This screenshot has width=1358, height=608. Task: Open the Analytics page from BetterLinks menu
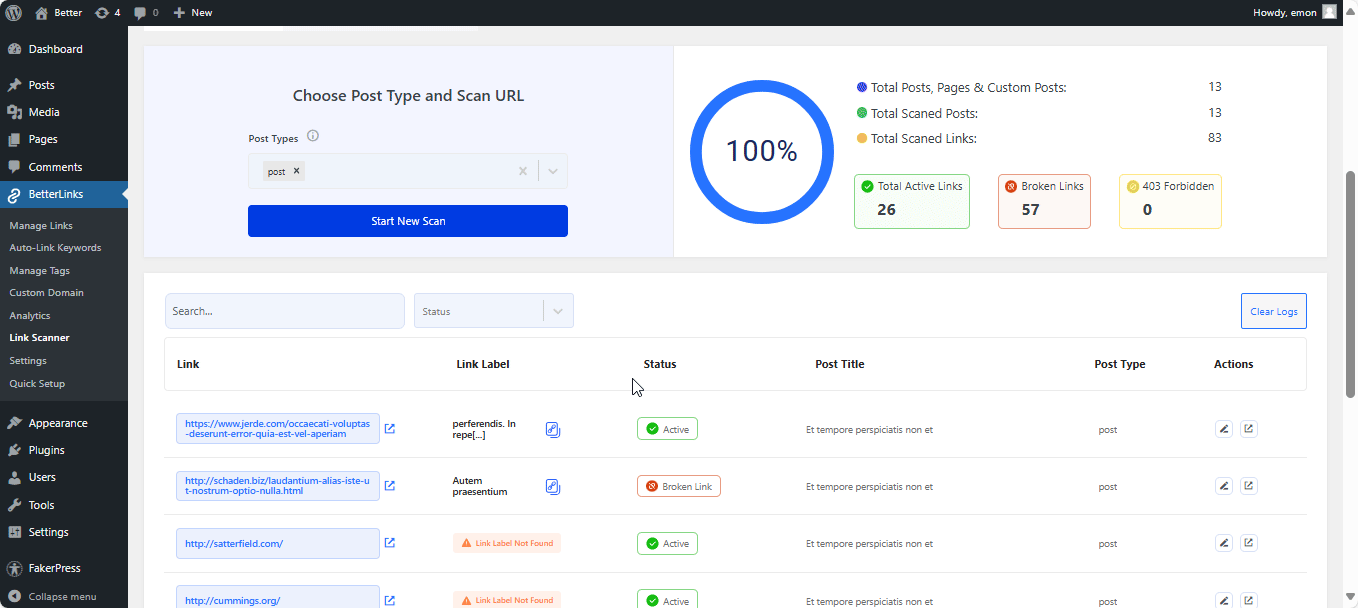click(x=30, y=314)
